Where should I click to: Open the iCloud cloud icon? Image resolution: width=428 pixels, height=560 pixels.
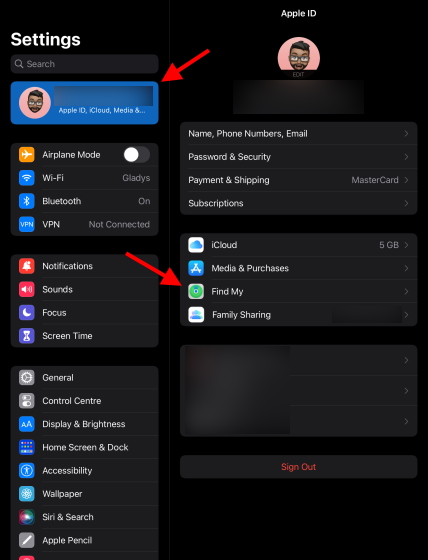click(196, 245)
